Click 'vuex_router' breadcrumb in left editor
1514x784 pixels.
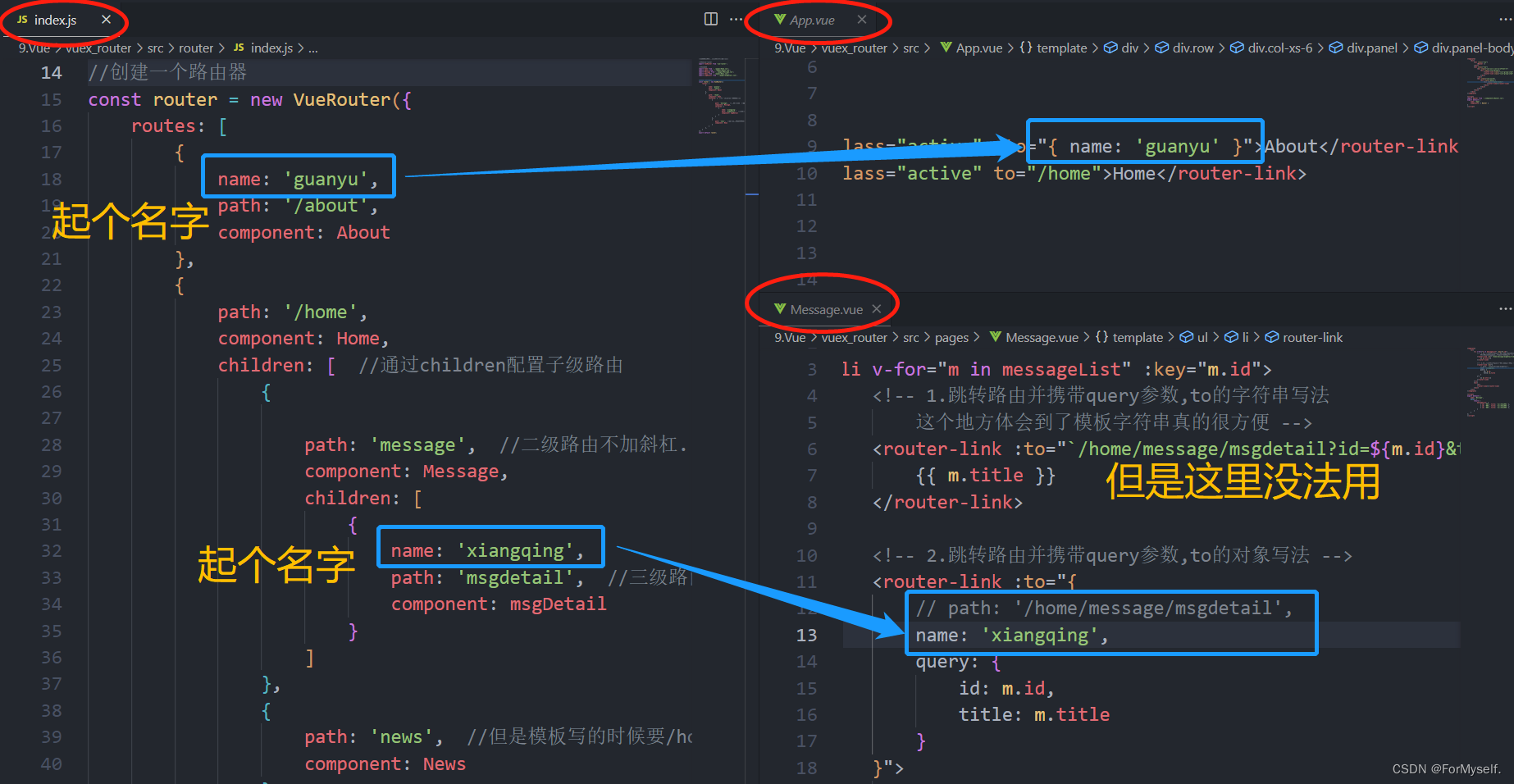98,48
